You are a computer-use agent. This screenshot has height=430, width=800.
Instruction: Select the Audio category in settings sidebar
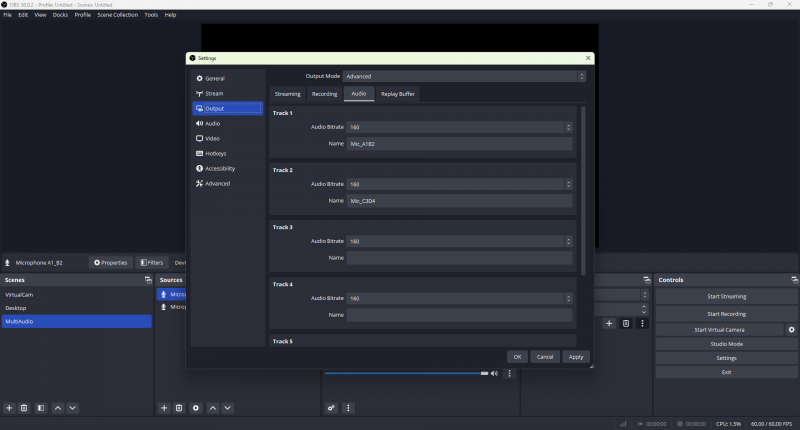coord(228,123)
